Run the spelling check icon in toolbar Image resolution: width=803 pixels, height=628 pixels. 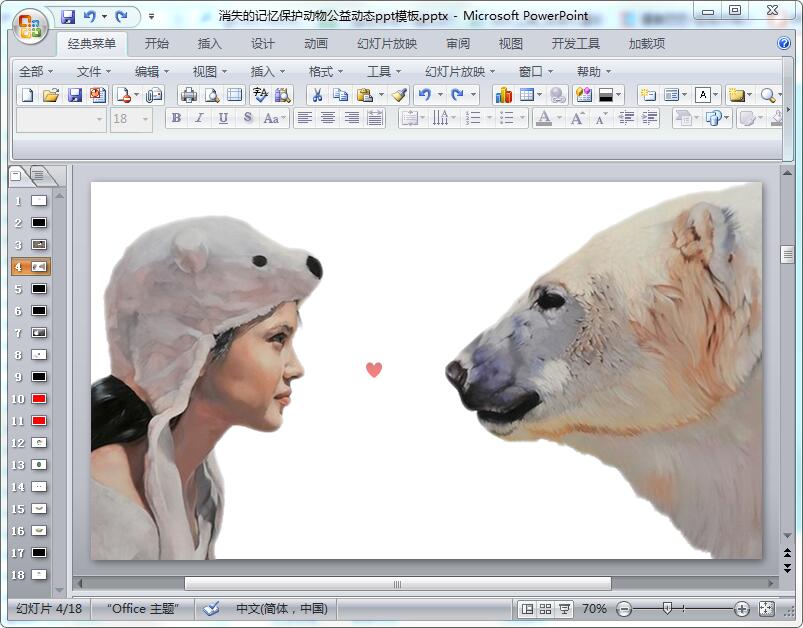260,95
